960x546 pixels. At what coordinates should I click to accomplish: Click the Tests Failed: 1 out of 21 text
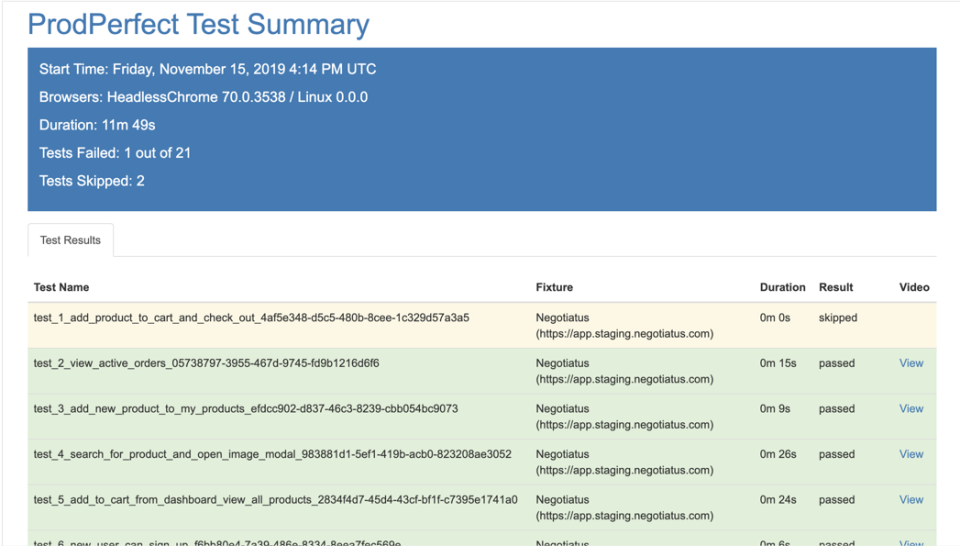115,153
